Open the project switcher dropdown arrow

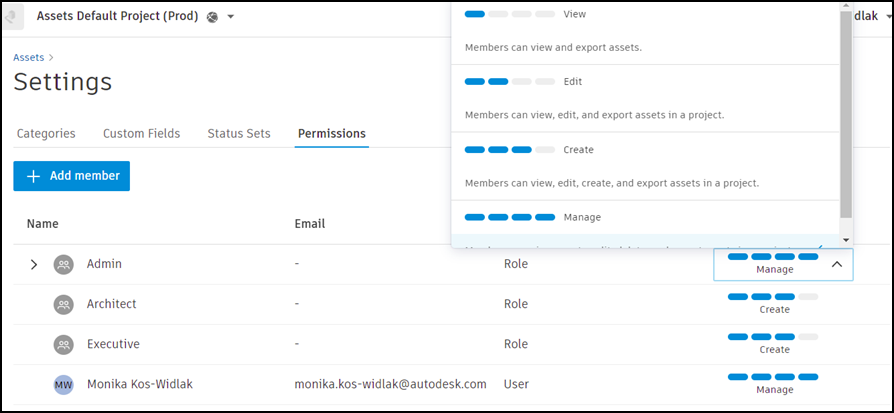[230, 17]
